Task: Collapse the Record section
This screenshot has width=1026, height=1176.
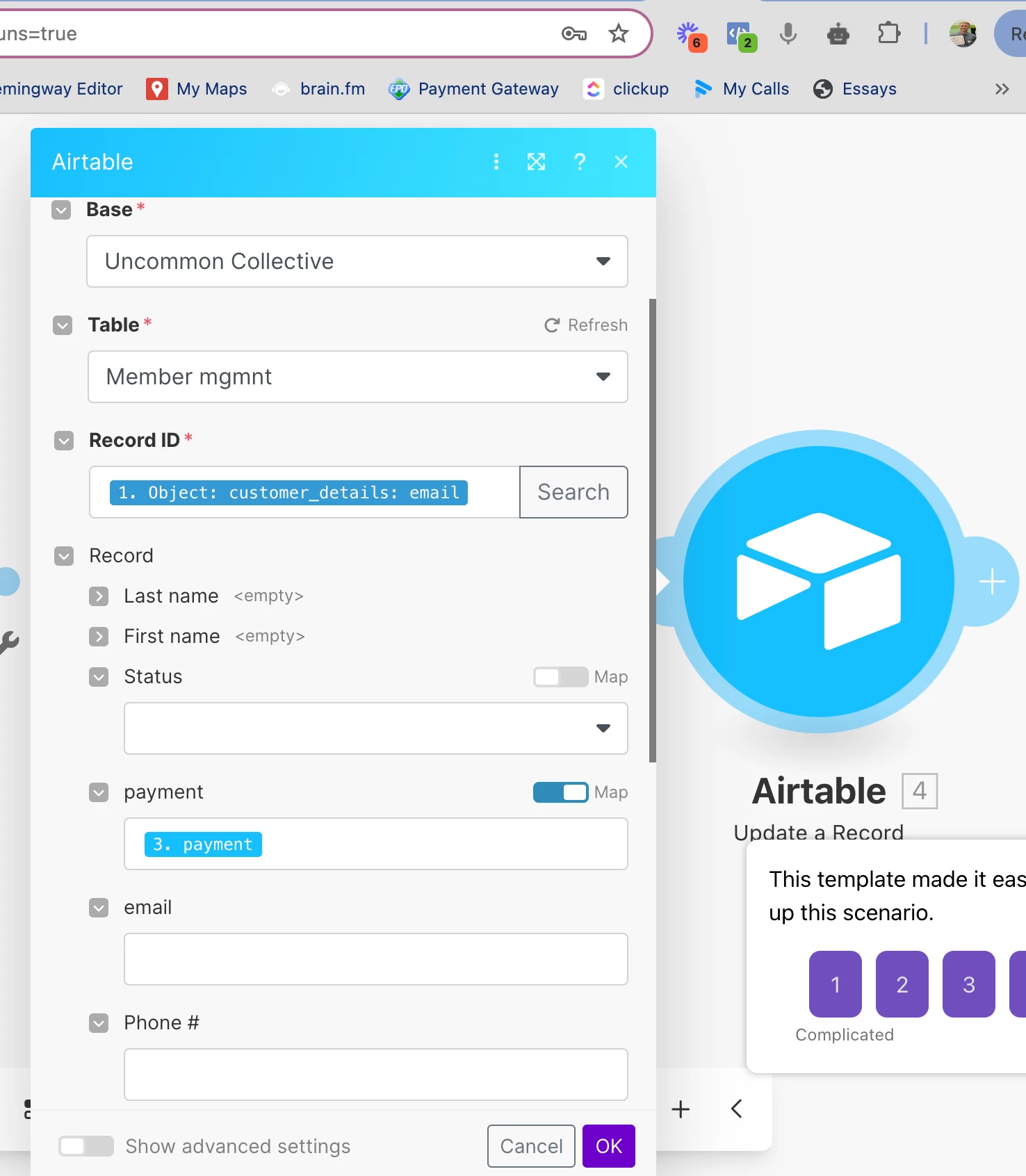Action: pos(64,556)
